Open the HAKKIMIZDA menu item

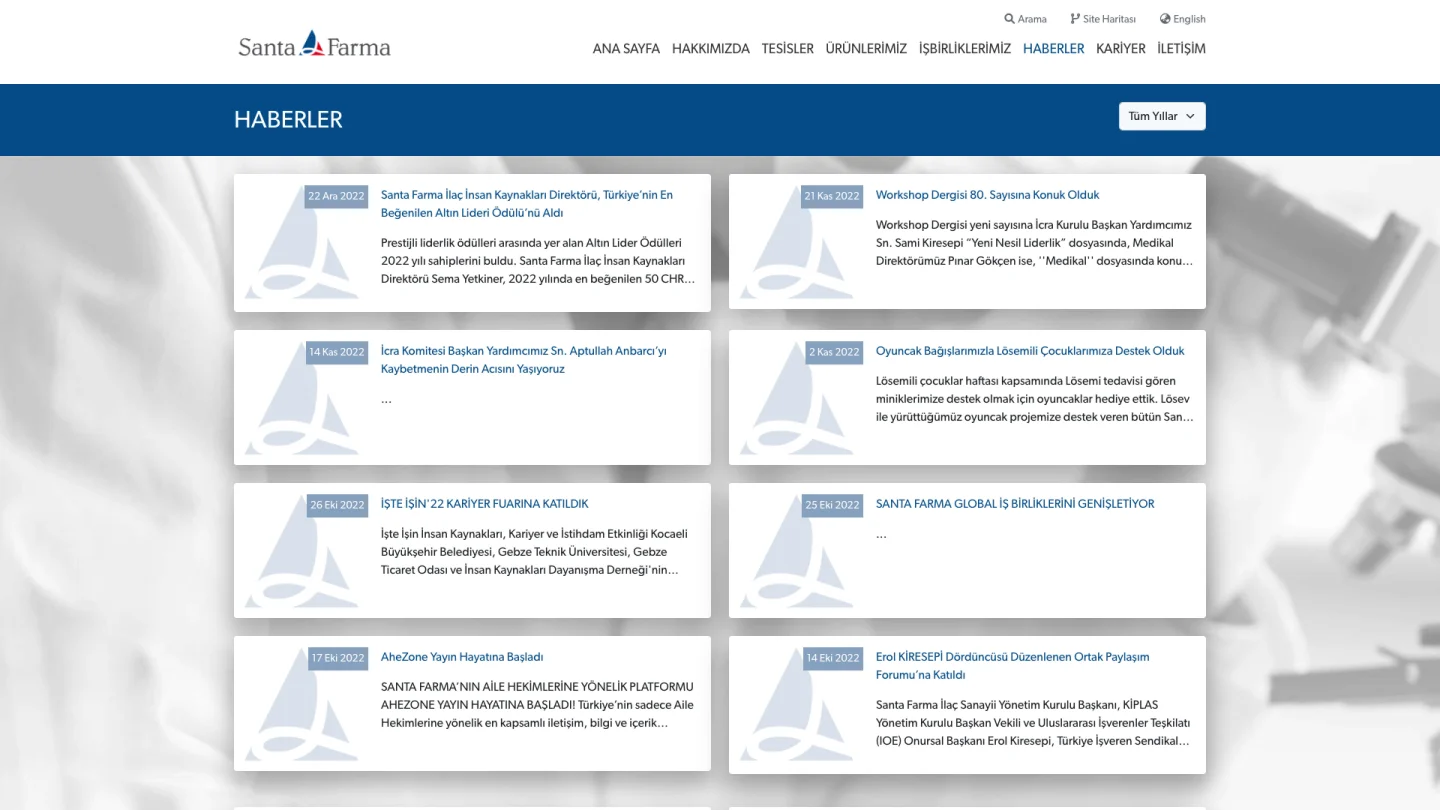711,48
